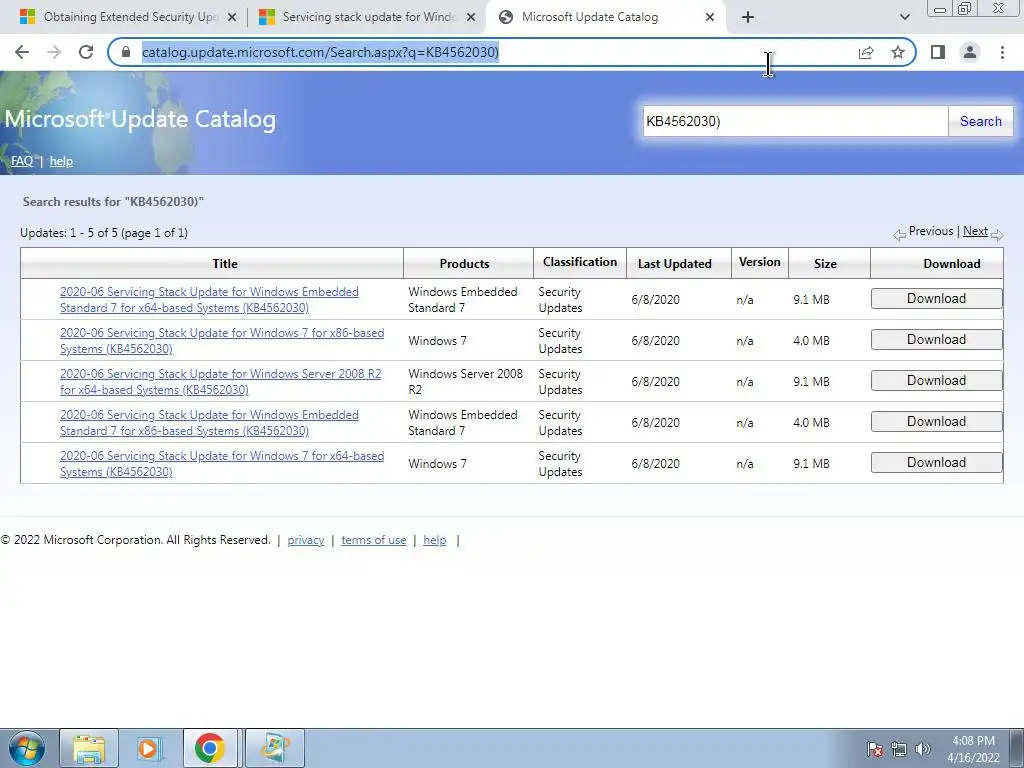Download Windows Embedded Standard 7 x64 update

pos(936,298)
